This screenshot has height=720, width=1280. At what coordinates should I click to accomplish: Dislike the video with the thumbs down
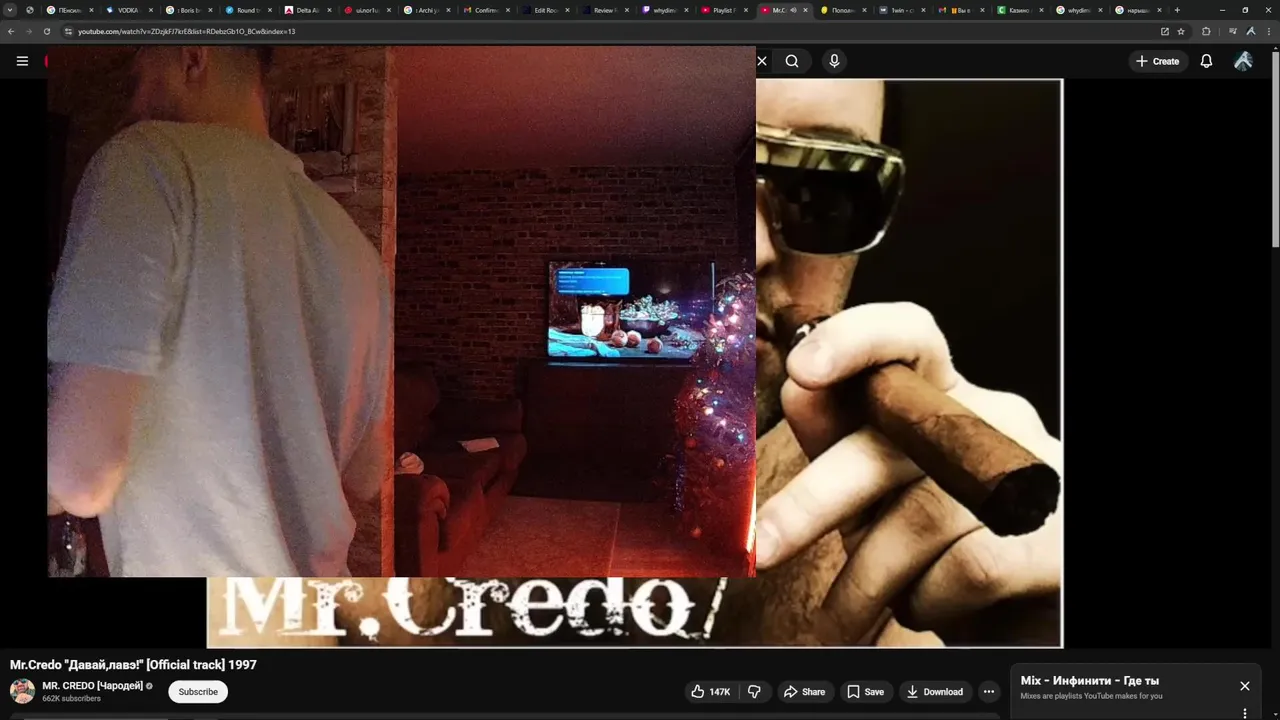755,691
